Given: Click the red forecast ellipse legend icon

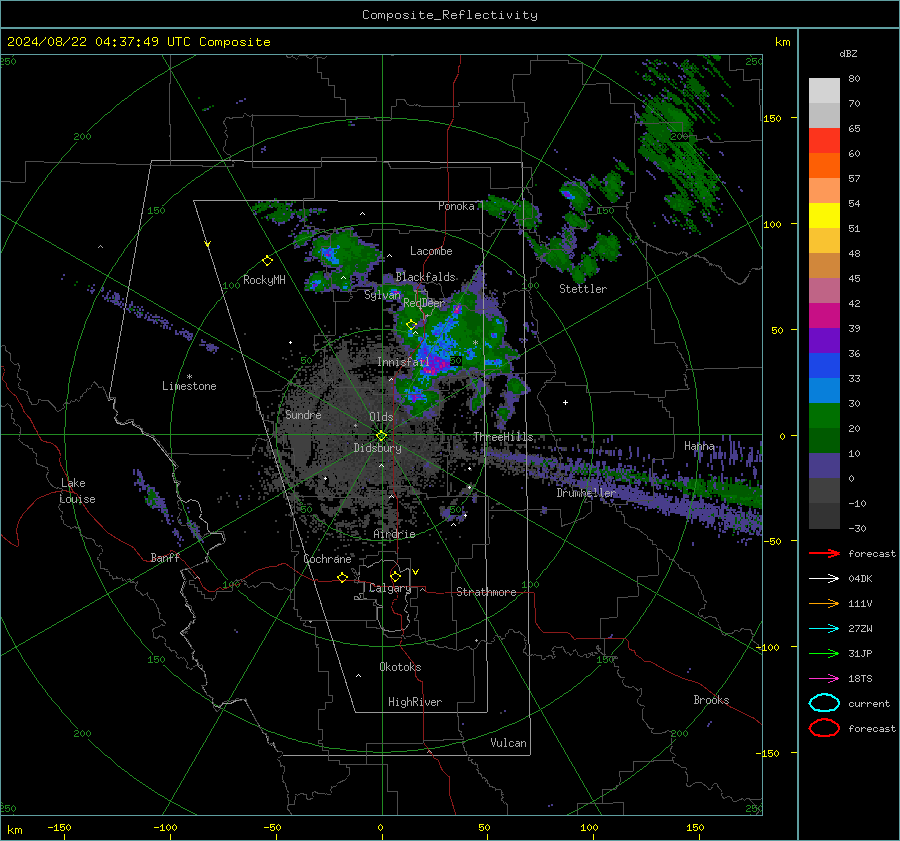Looking at the screenshot, I should (x=824, y=728).
